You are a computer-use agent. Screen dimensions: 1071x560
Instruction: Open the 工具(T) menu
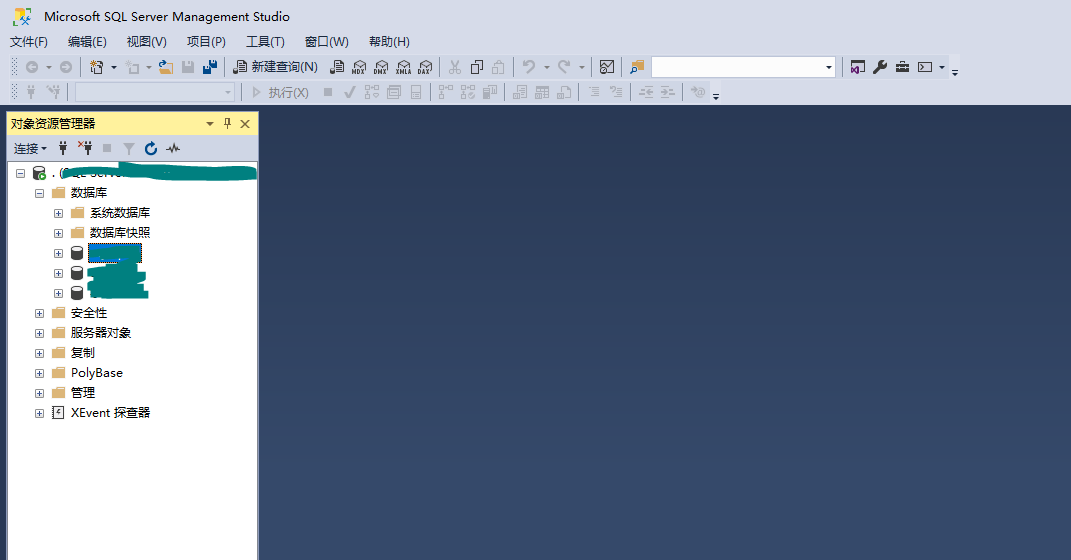[x=265, y=42]
